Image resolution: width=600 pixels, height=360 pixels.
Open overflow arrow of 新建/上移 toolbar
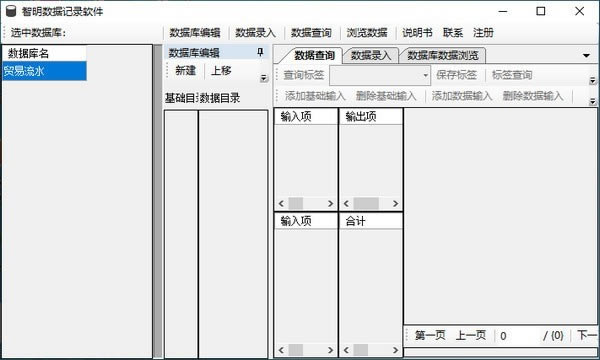tap(264, 78)
